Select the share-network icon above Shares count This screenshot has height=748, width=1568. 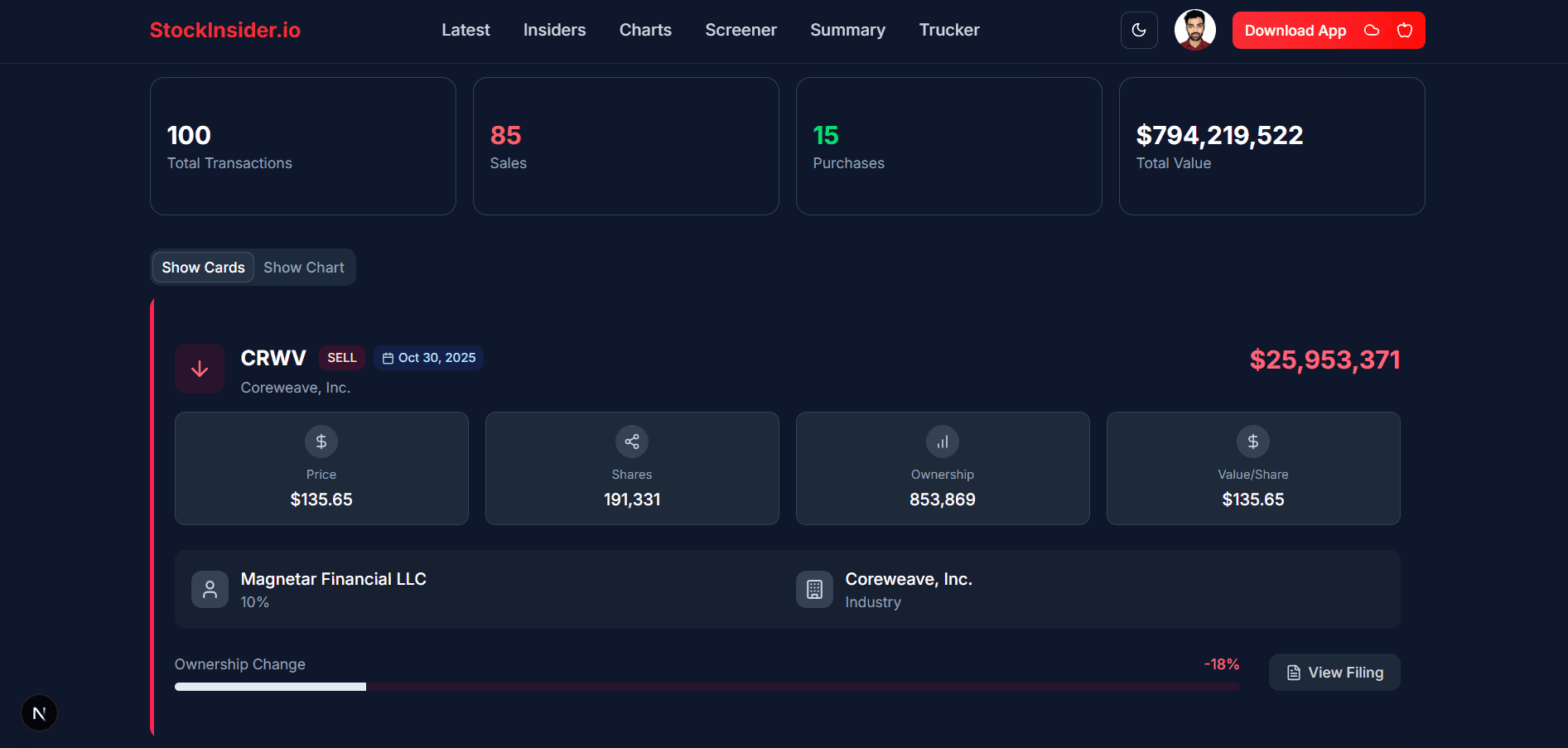pyautogui.click(x=631, y=442)
